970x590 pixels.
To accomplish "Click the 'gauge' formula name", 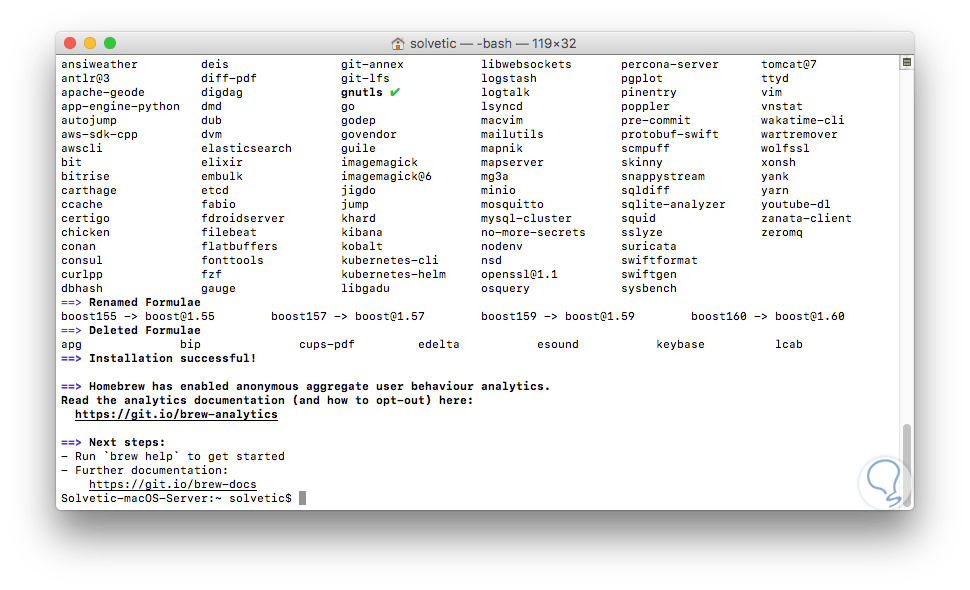I will pyautogui.click(x=218, y=288).
